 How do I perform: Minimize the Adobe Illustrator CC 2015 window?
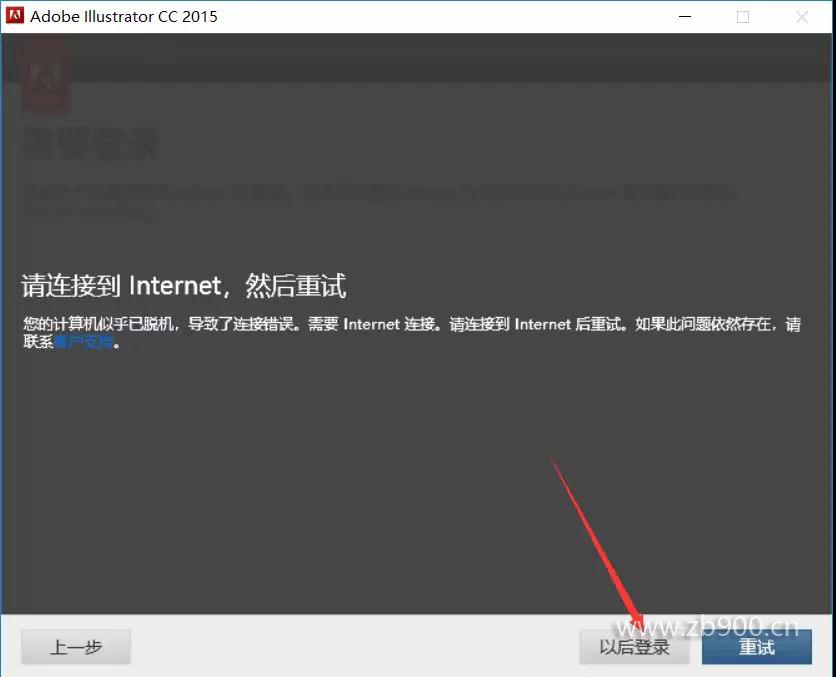pos(685,17)
